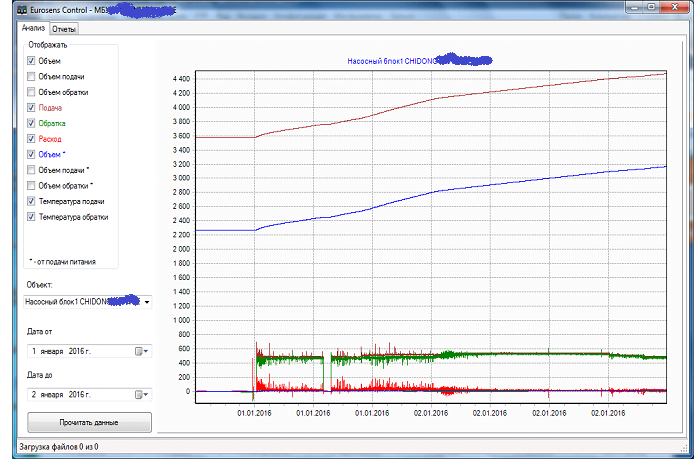Image resolution: width=694 pixels, height=467 pixels.
Task: Disable the green Обратка series checkbox
Action: pyautogui.click(x=31, y=123)
